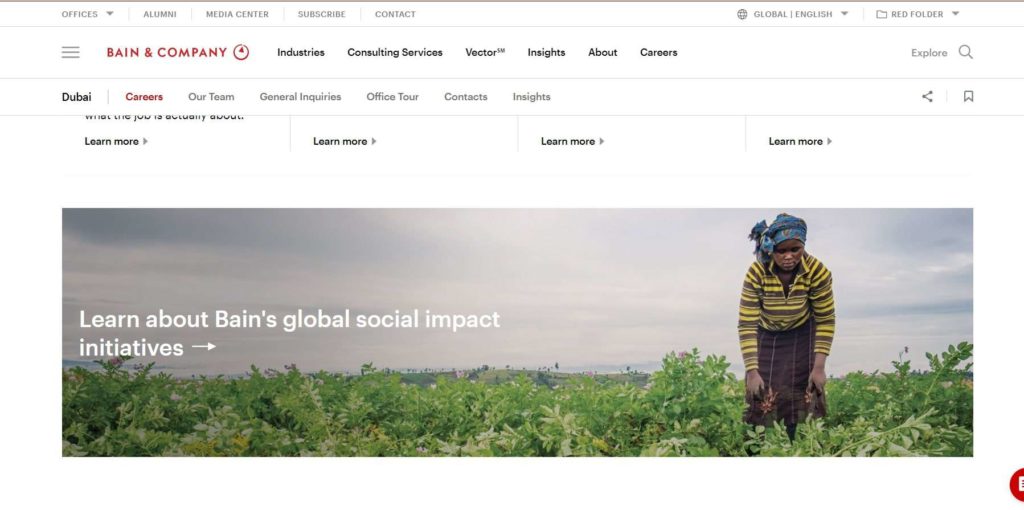Click the share icon
The width and height of the screenshot is (1024, 510).
tap(927, 97)
